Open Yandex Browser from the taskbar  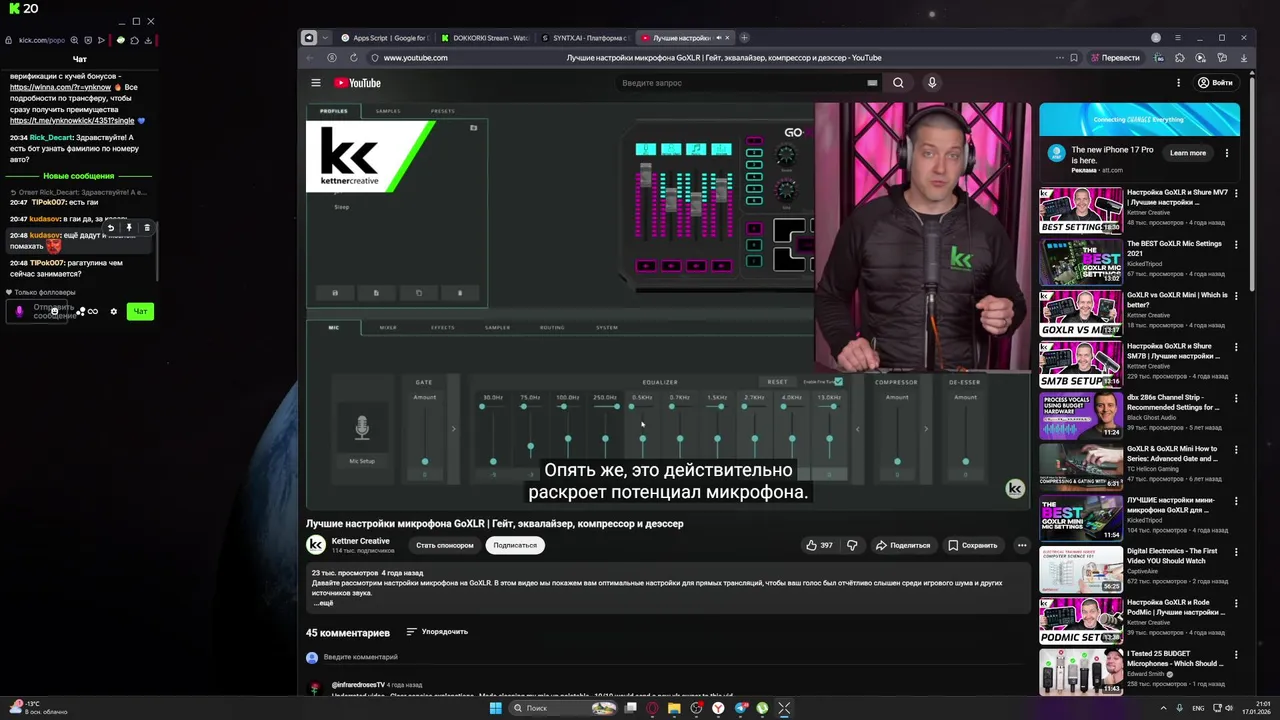click(718, 708)
